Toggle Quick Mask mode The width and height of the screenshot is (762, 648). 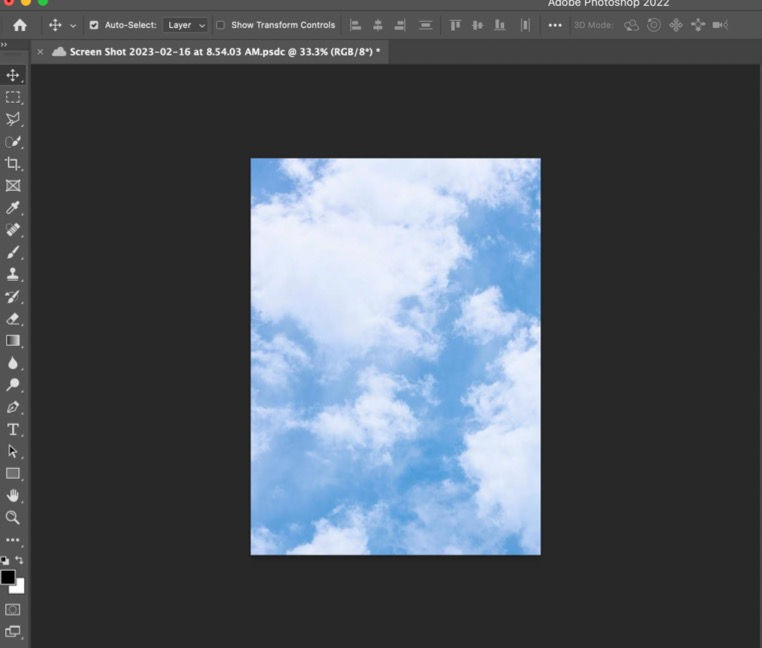[x=13, y=608]
